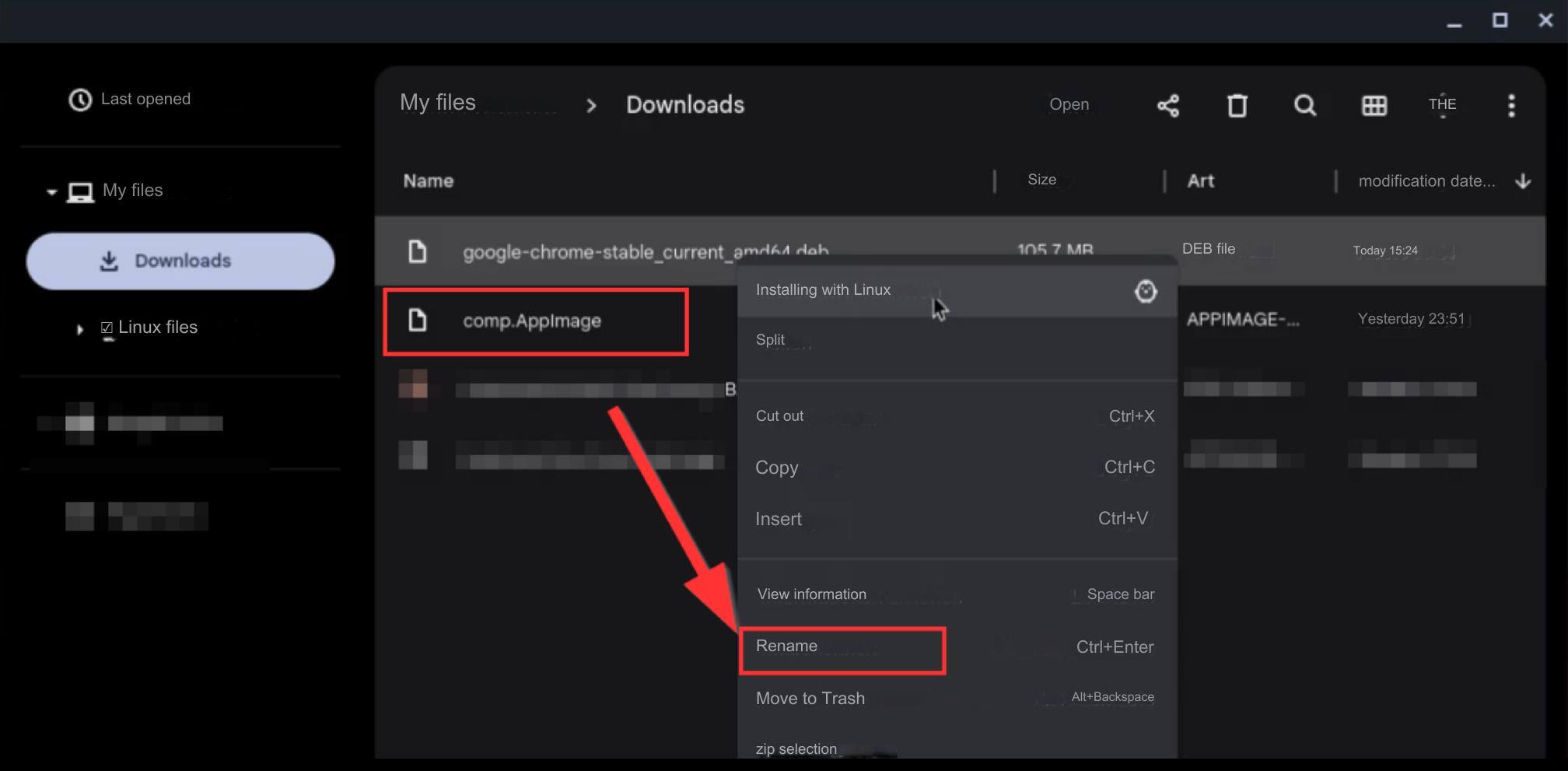
Task: Click the Downloads breadcrumb title
Action: pos(684,104)
